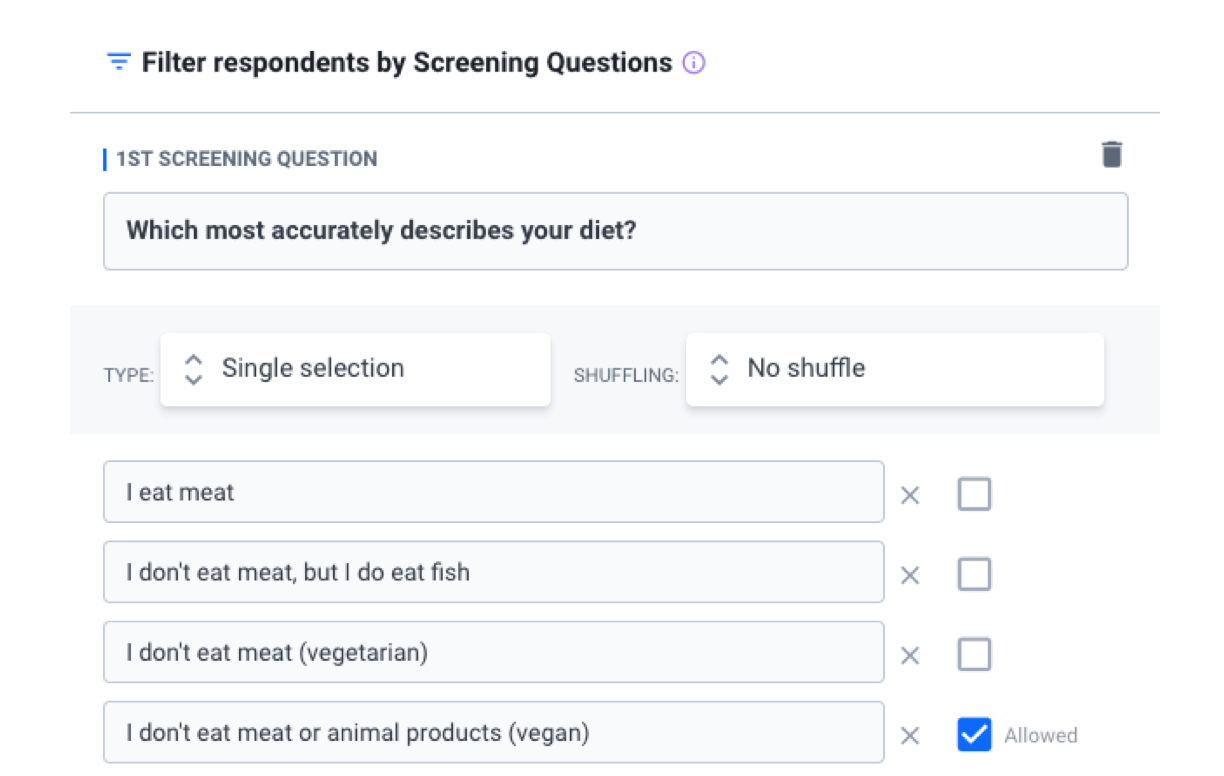This screenshot has width=1224, height=776.
Task: Open the No shuffle dropdown
Action: pyautogui.click(x=894, y=369)
